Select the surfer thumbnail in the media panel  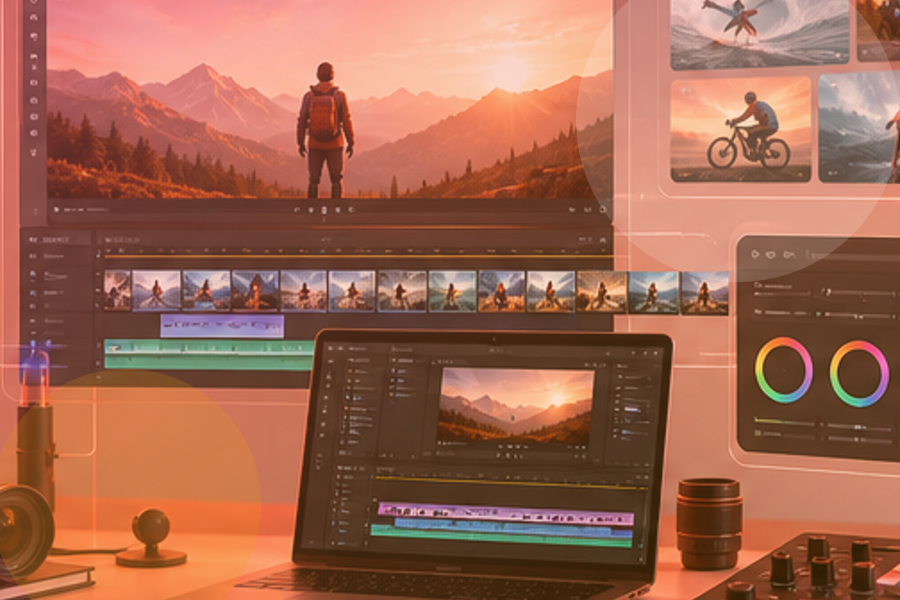point(759,32)
